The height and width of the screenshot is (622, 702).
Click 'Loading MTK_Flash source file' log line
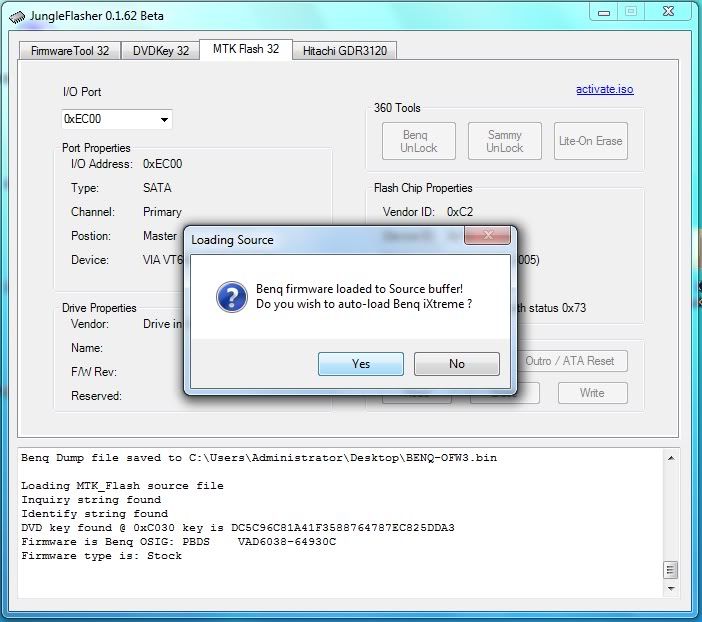click(122, 486)
